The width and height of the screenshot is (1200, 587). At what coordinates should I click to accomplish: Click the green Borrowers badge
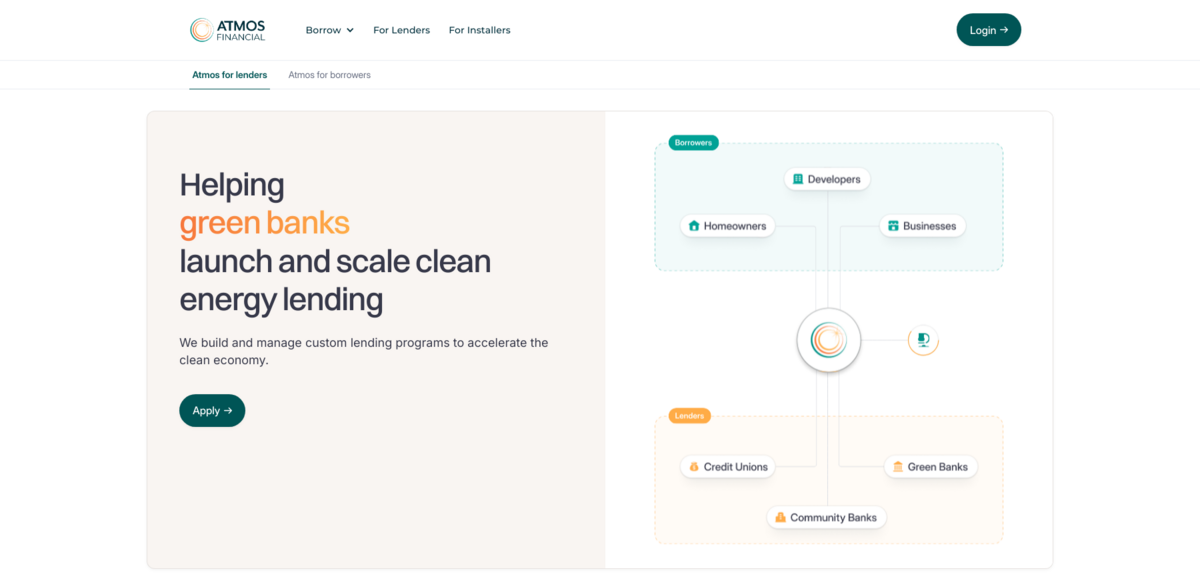coord(693,142)
